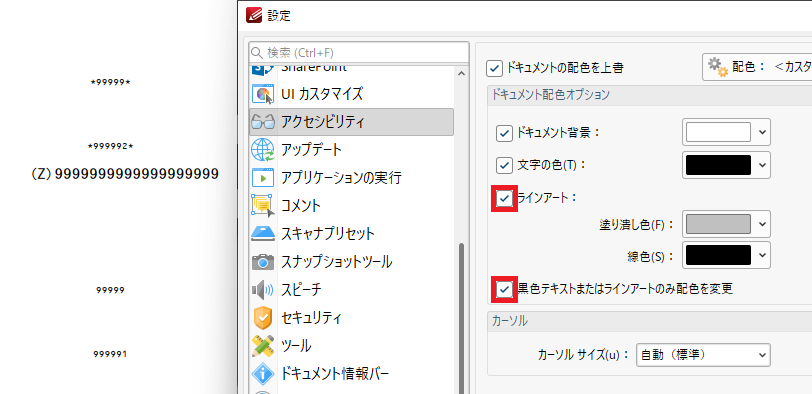Select the アップデート category
The width and height of the screenshot is (812, 394).
tap(352, 150)
